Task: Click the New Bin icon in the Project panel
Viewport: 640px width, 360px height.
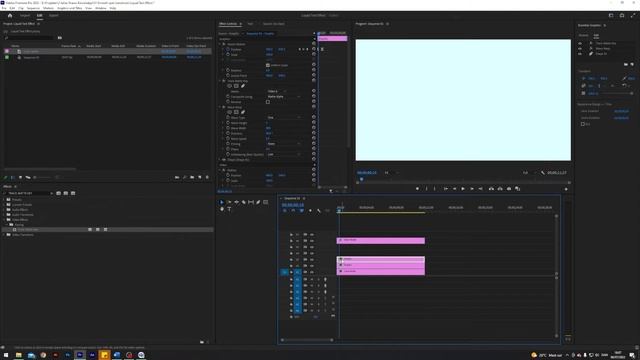Action: [x=192, y=178]
